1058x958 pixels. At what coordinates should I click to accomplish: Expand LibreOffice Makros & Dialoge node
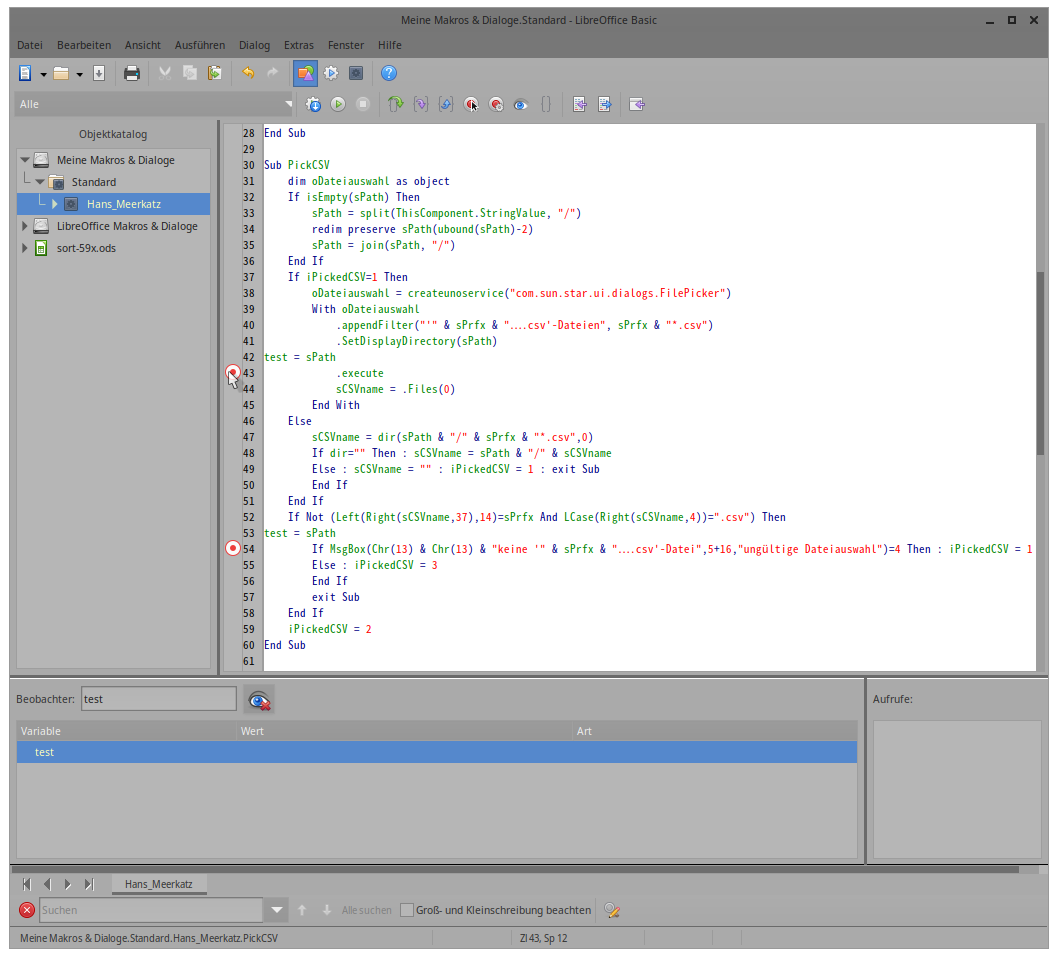point(25,226)
